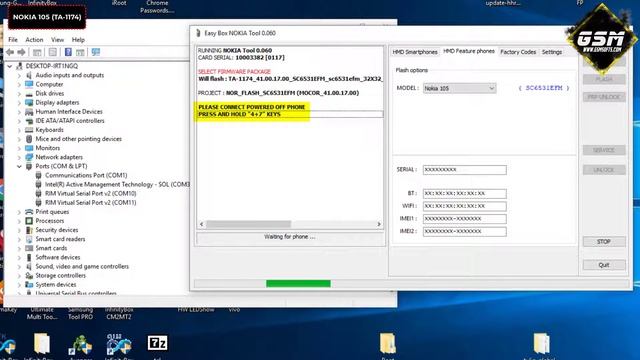Open the 7z desktop icon
The width and height of the screenshot is (640, 360).
pos(158,343)
